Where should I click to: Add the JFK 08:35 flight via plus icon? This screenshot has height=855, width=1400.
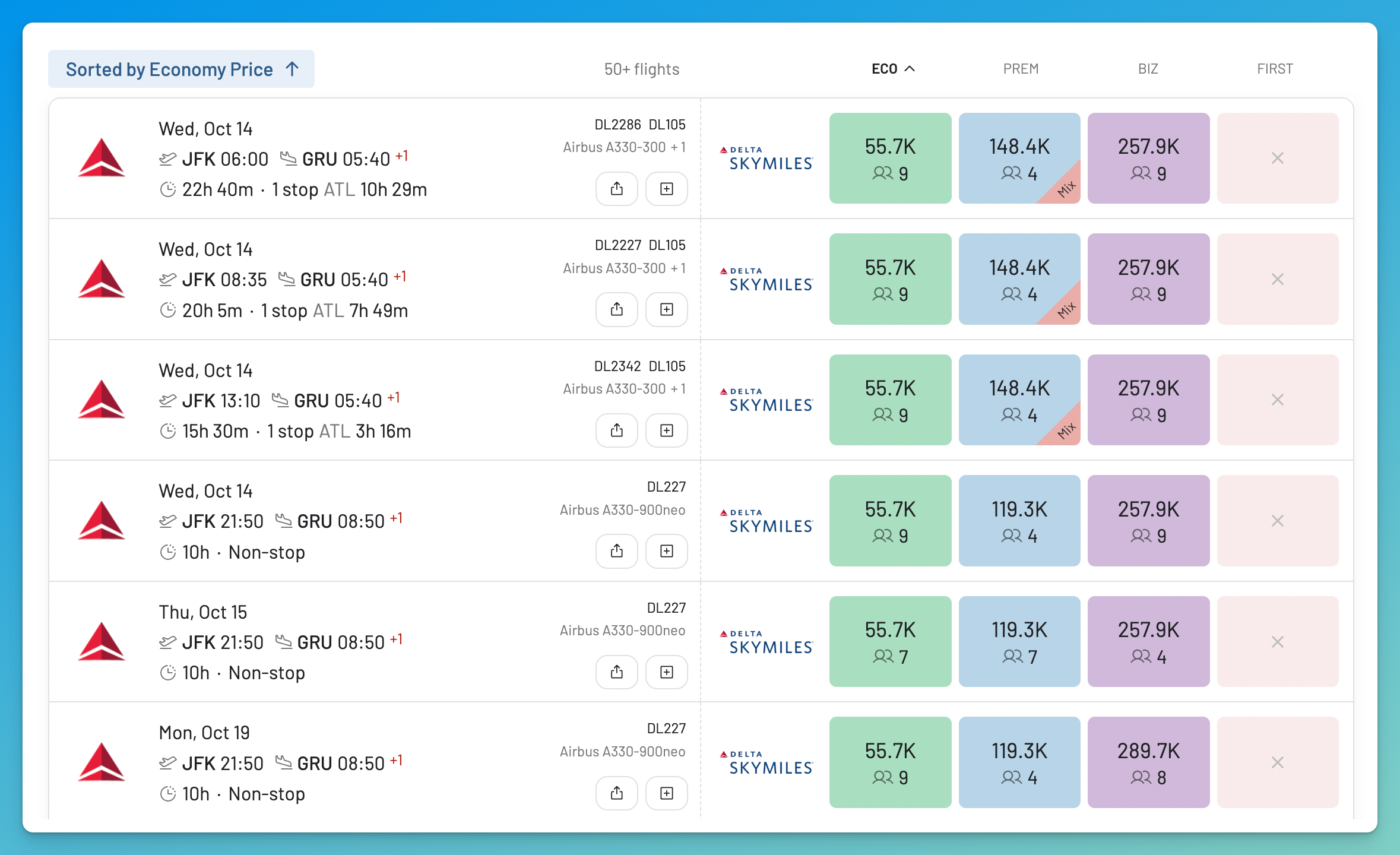[667, 309]
